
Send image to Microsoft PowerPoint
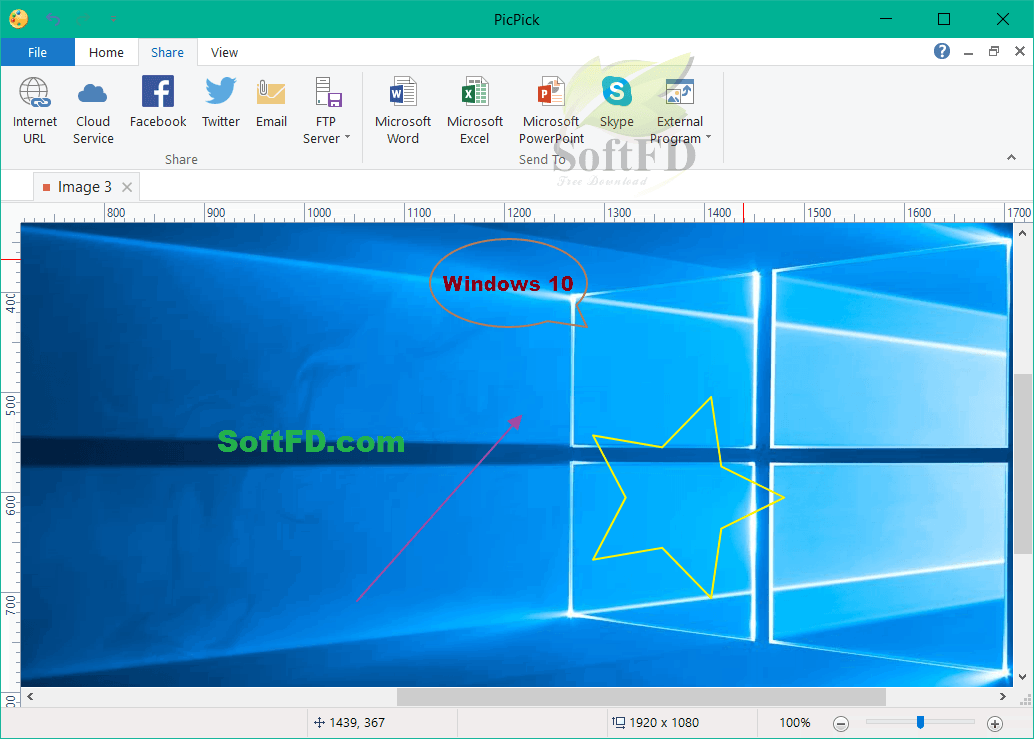pyautogui.click(x=551, y=110)
